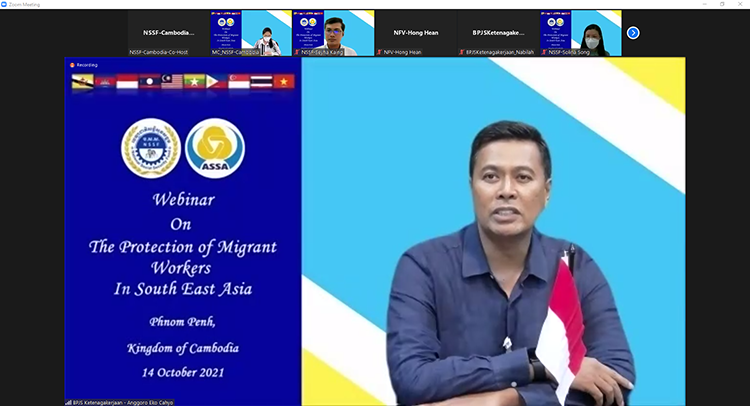Click the Zoom Meeting icon in title bar

point(4,4)
